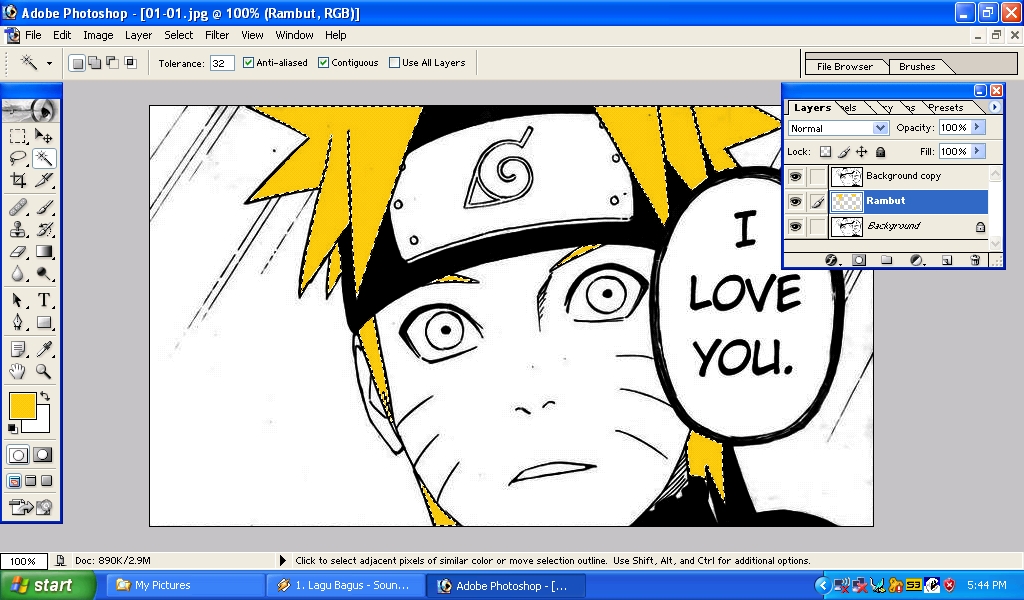Open the Windows start menu
Viewport: 1024px width, 600px height.
(x=47, y=585)
